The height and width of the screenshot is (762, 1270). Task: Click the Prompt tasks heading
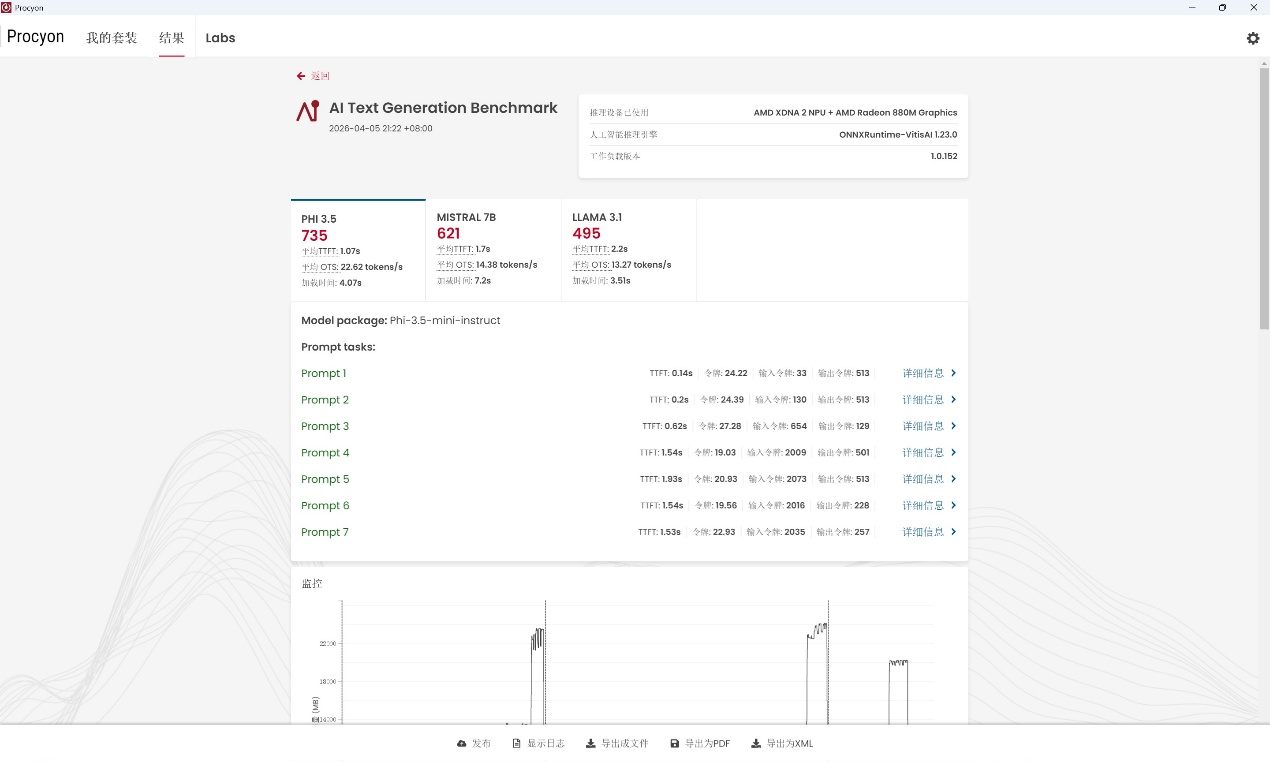[338, 347]
